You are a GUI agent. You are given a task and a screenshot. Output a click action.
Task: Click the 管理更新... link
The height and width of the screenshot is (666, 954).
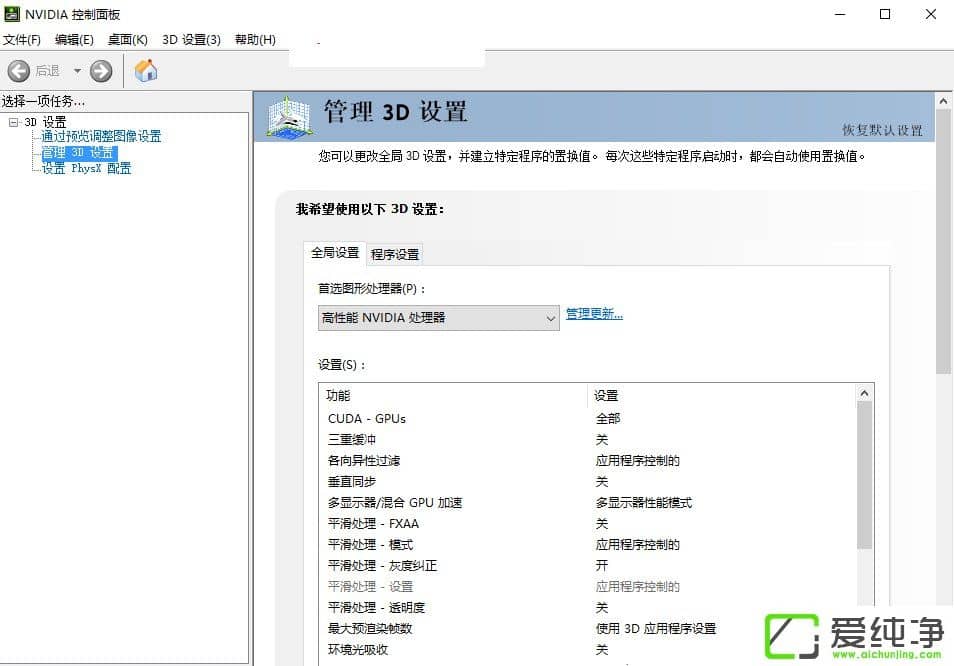594,314
